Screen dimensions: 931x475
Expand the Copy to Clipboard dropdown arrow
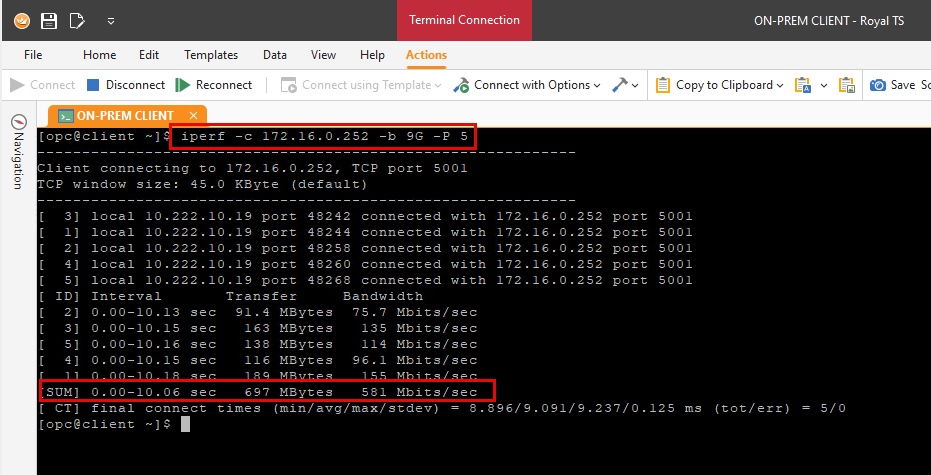pos(781,85)
